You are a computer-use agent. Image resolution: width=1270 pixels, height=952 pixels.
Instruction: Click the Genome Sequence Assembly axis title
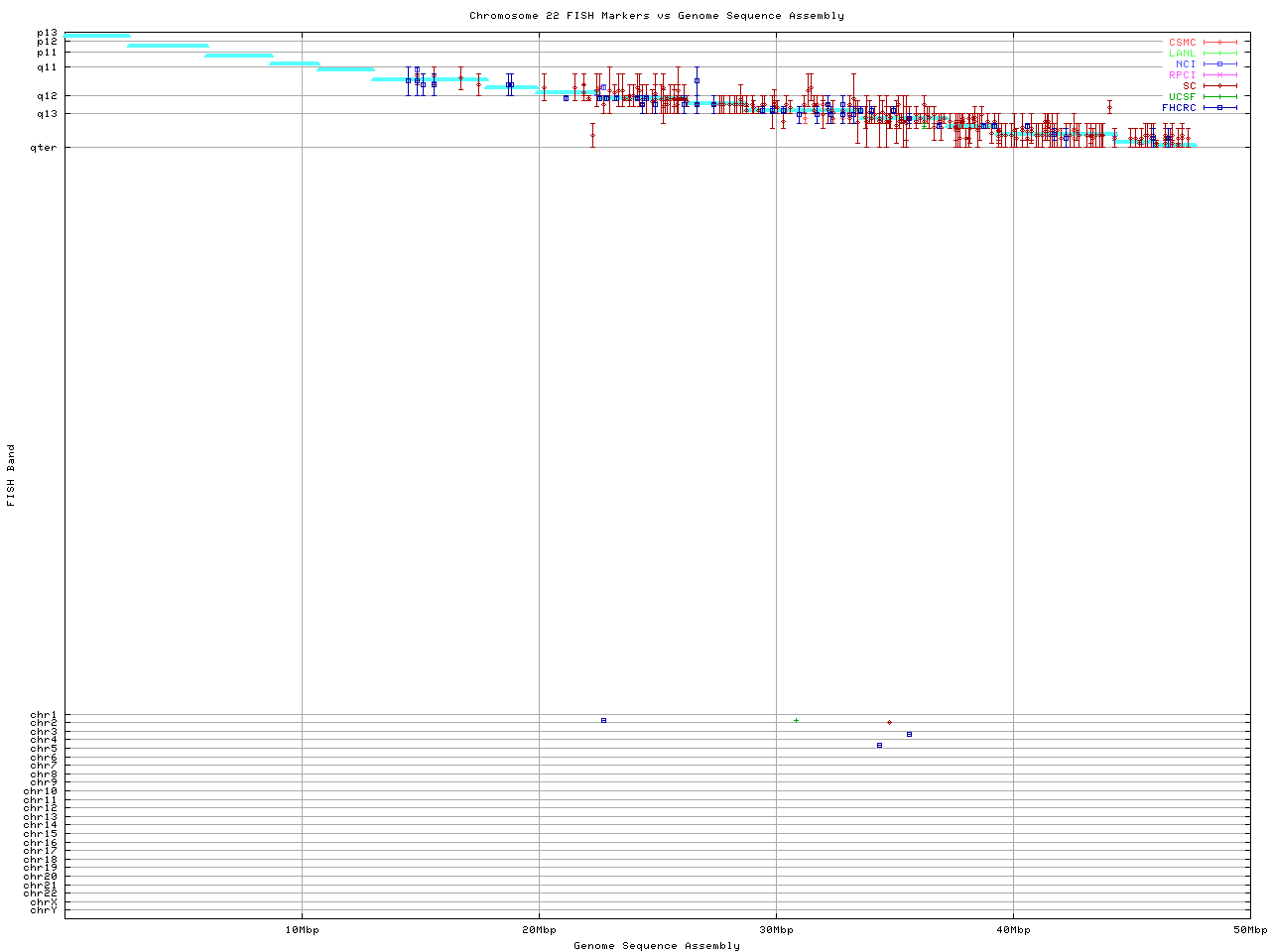(657, 946)
